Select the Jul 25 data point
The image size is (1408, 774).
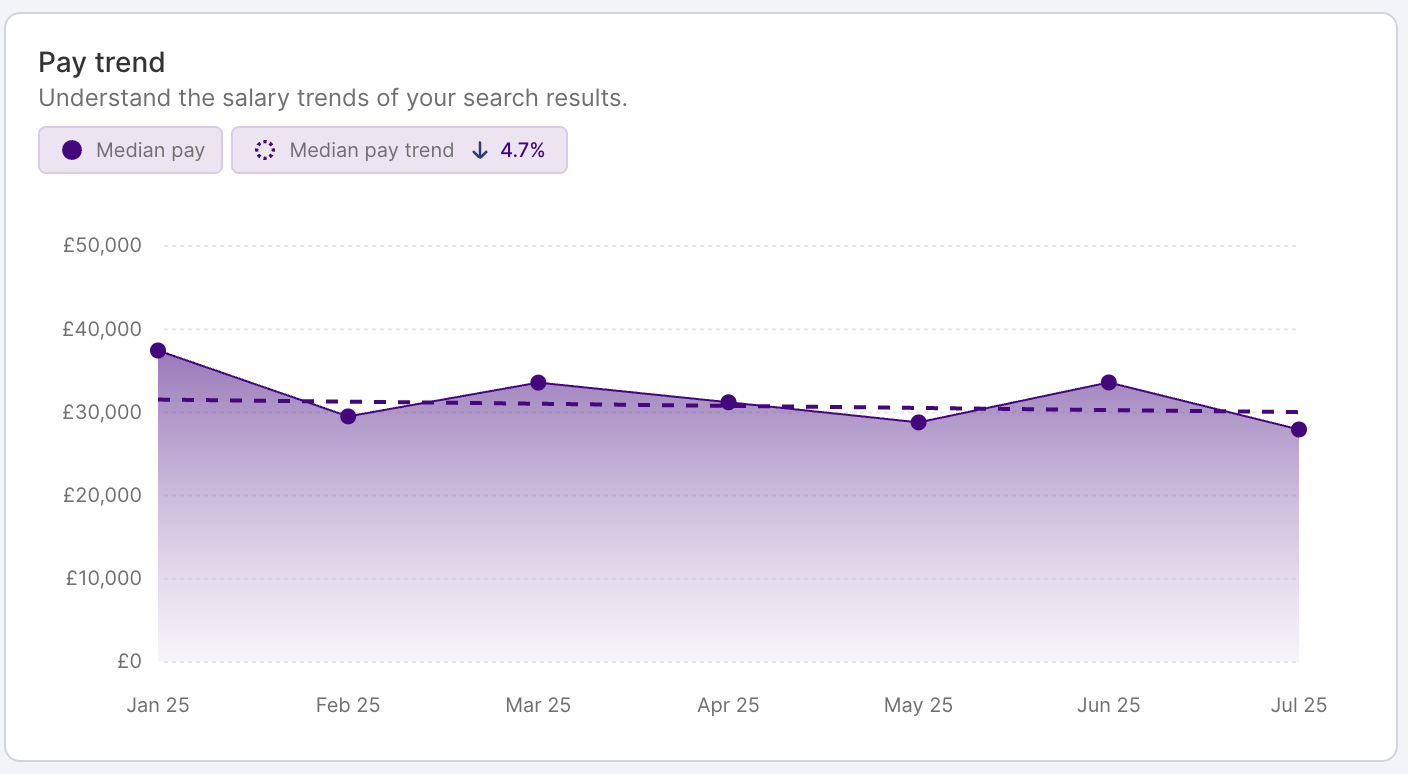tap(1298, 430)
